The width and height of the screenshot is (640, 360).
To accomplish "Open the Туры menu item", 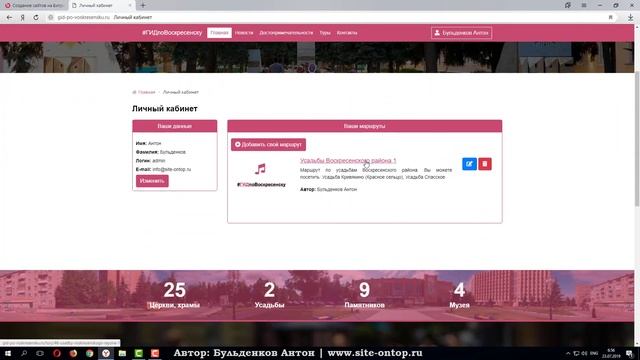I will point(325,33).
